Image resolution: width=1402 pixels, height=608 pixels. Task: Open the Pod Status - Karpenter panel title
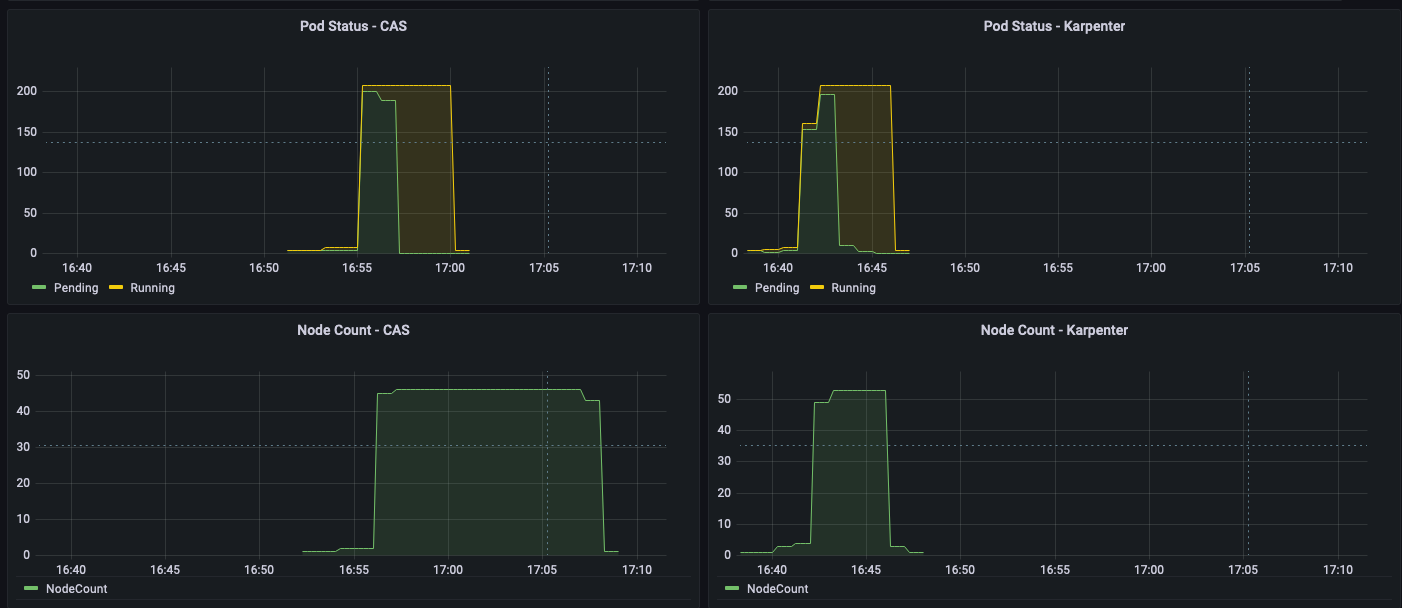coord(1054,26)
